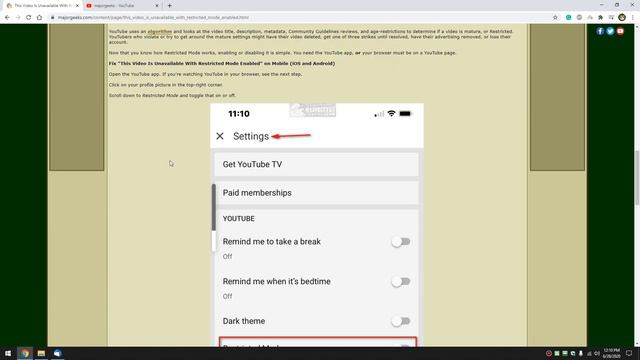
Task: Click the bold Fix This Video heading
Action: point(222,63)
